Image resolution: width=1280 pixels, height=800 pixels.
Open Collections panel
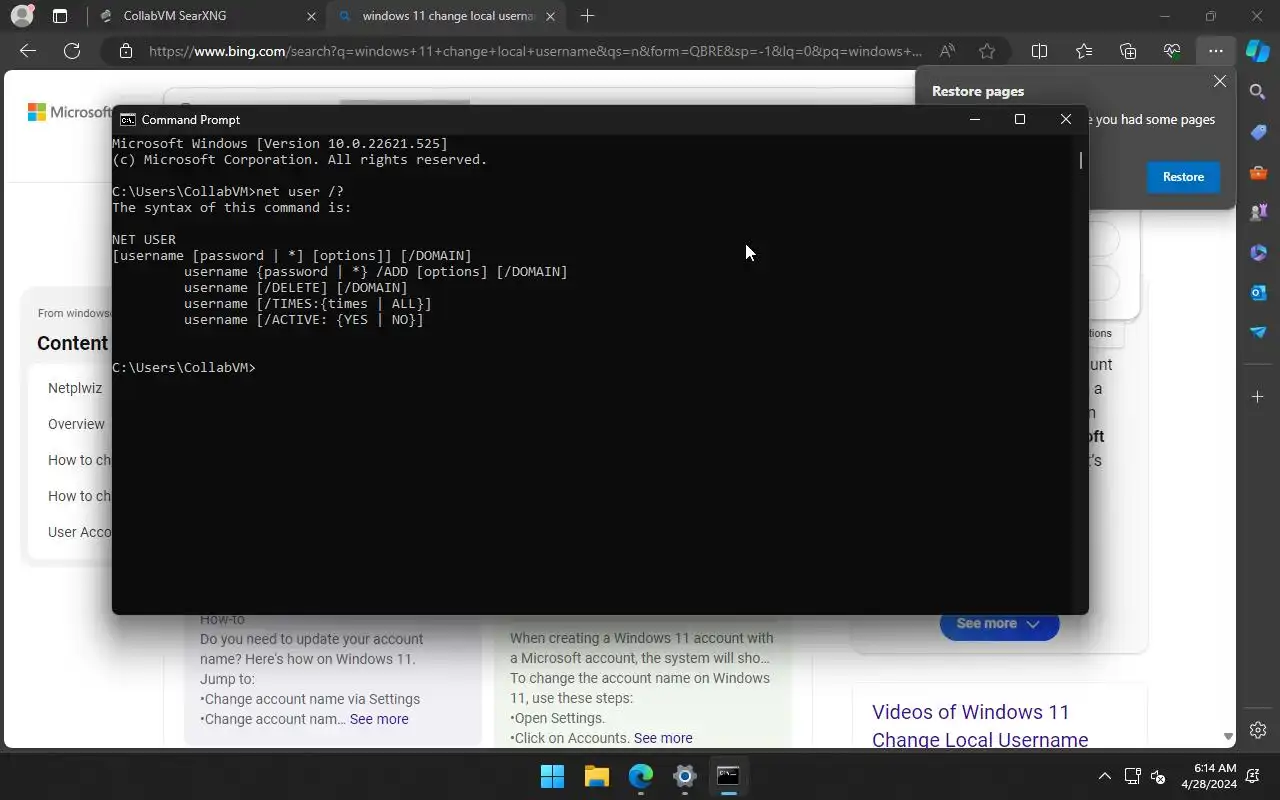pos(1128,51)
